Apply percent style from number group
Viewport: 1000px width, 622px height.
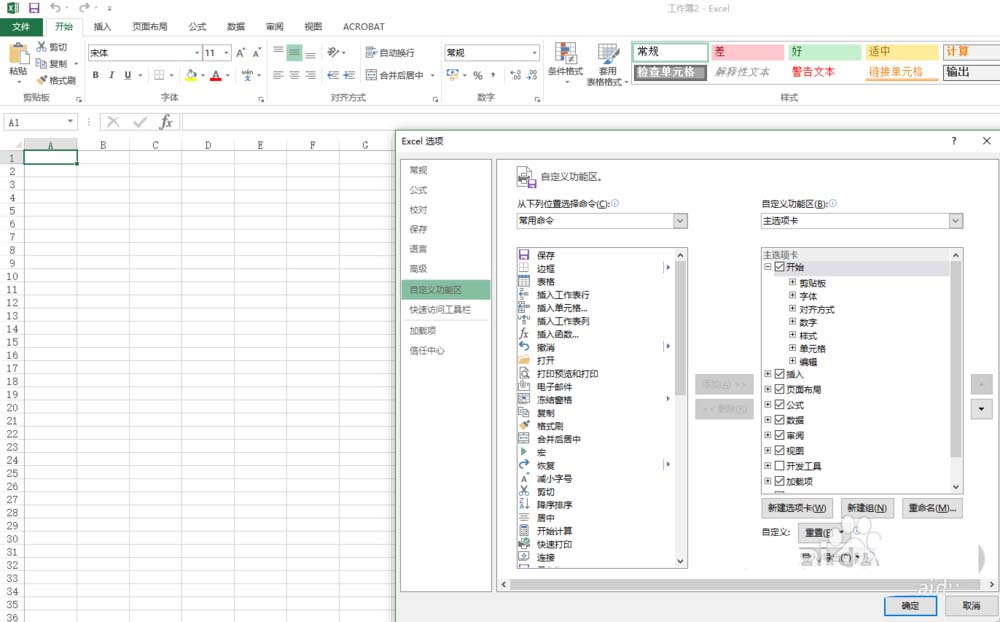pyautogui.click(x=478, y=75)
